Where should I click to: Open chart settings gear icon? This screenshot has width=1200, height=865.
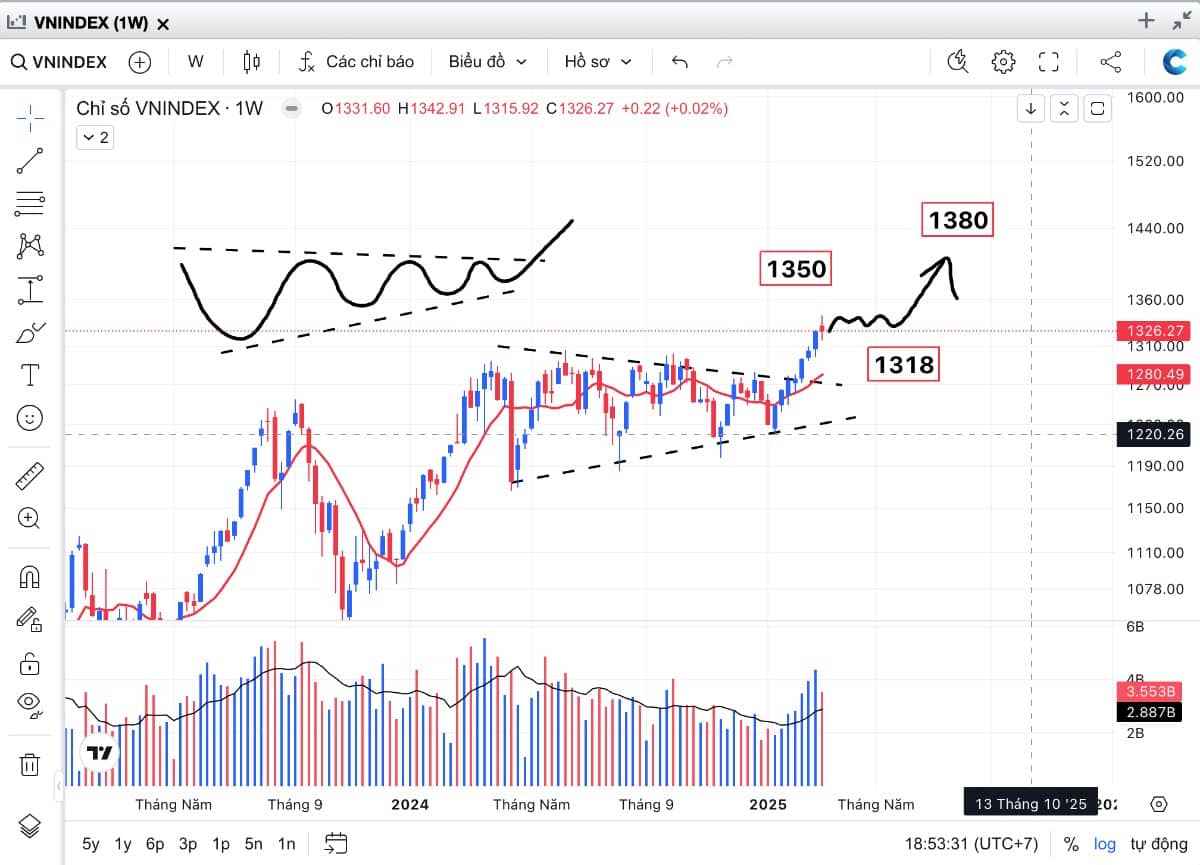1003,62
